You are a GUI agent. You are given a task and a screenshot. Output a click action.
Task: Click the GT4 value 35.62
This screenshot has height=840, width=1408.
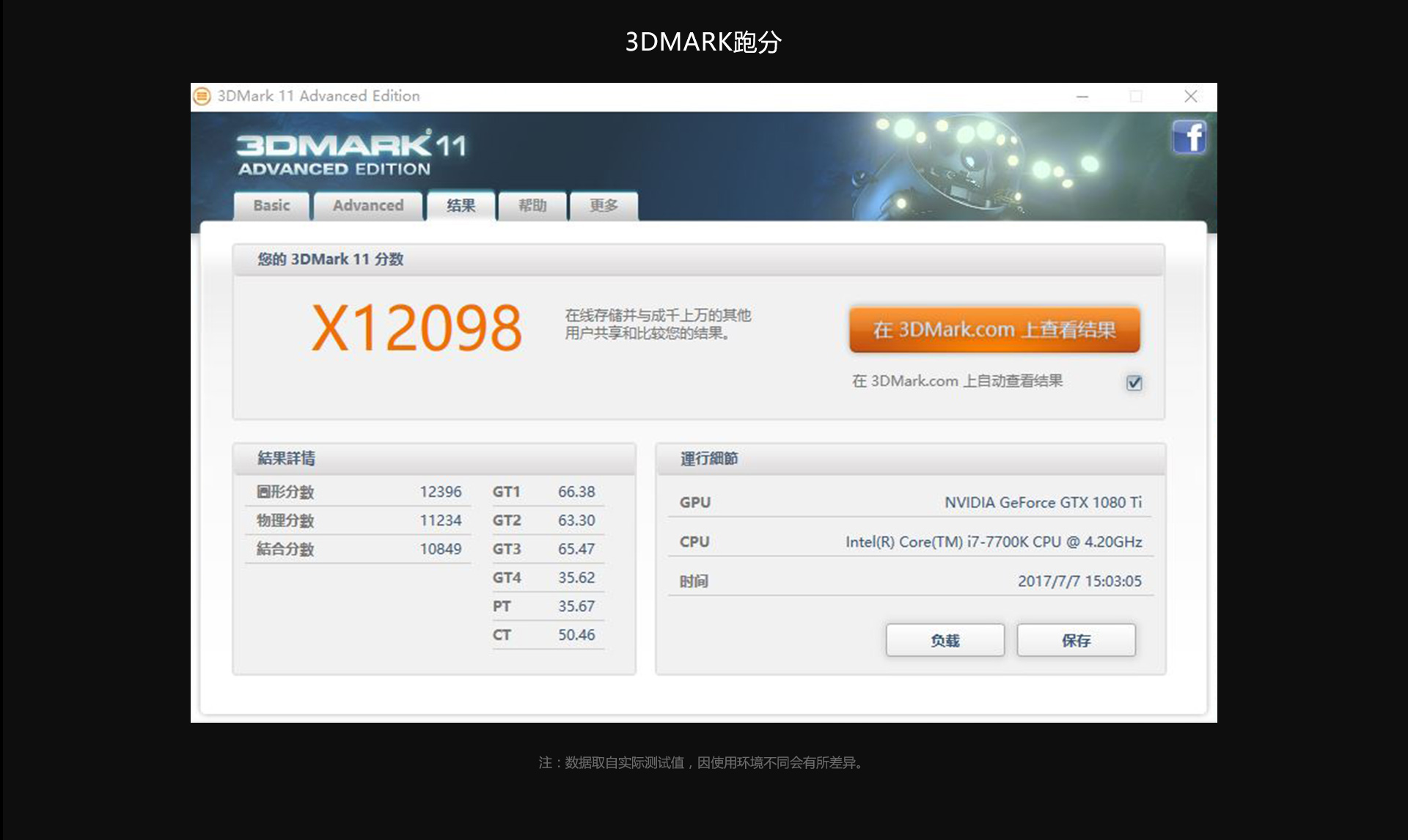point(576,578)
